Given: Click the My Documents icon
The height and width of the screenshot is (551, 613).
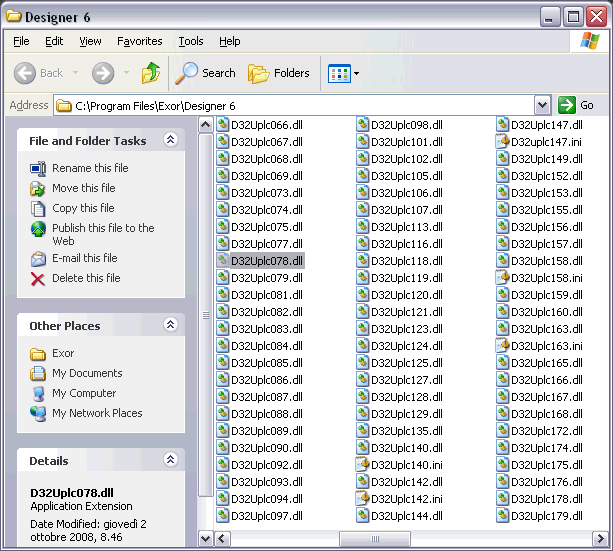Looking at the screenshot, I should pyautogui.click(x=38, y=373).
